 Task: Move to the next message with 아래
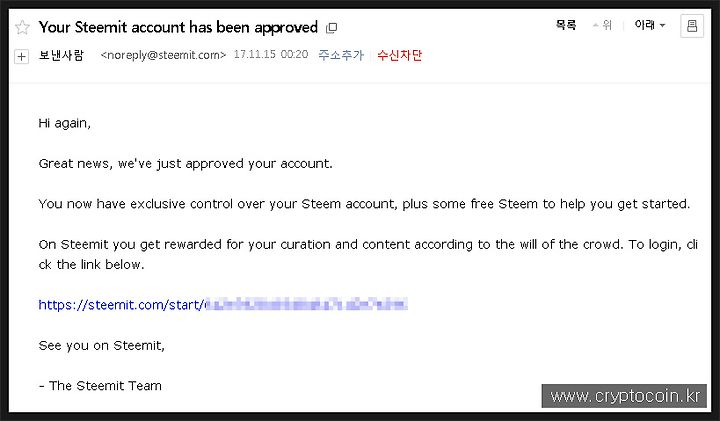[x=645, y=25]
